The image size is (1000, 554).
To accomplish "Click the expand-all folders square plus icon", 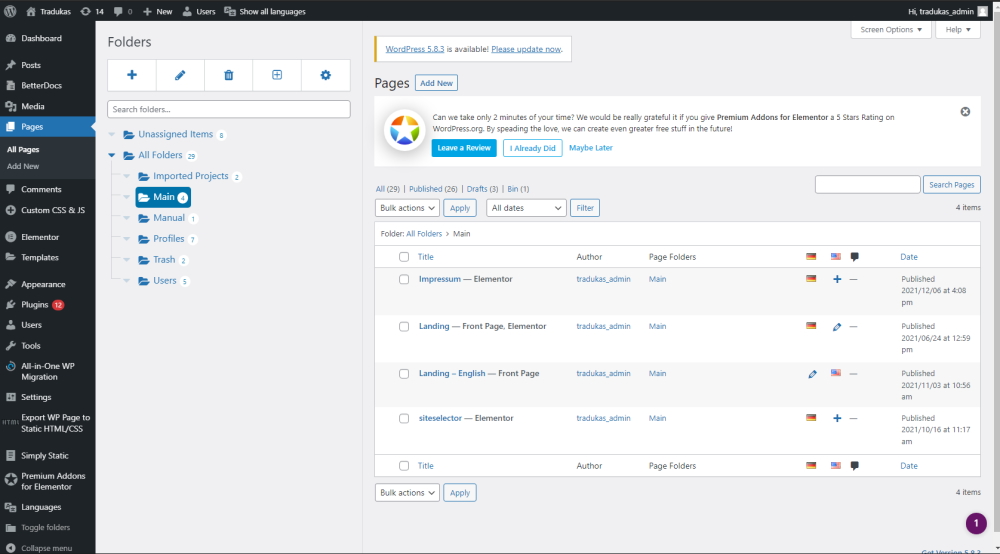I will click(x=277, y=75).
